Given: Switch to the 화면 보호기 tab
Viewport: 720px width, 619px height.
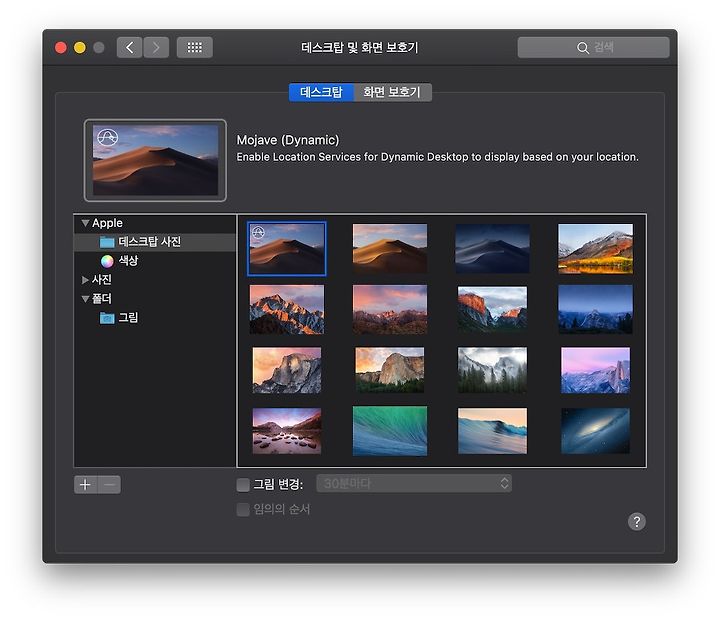Looking at the screenshot, I should coord(392,92).
